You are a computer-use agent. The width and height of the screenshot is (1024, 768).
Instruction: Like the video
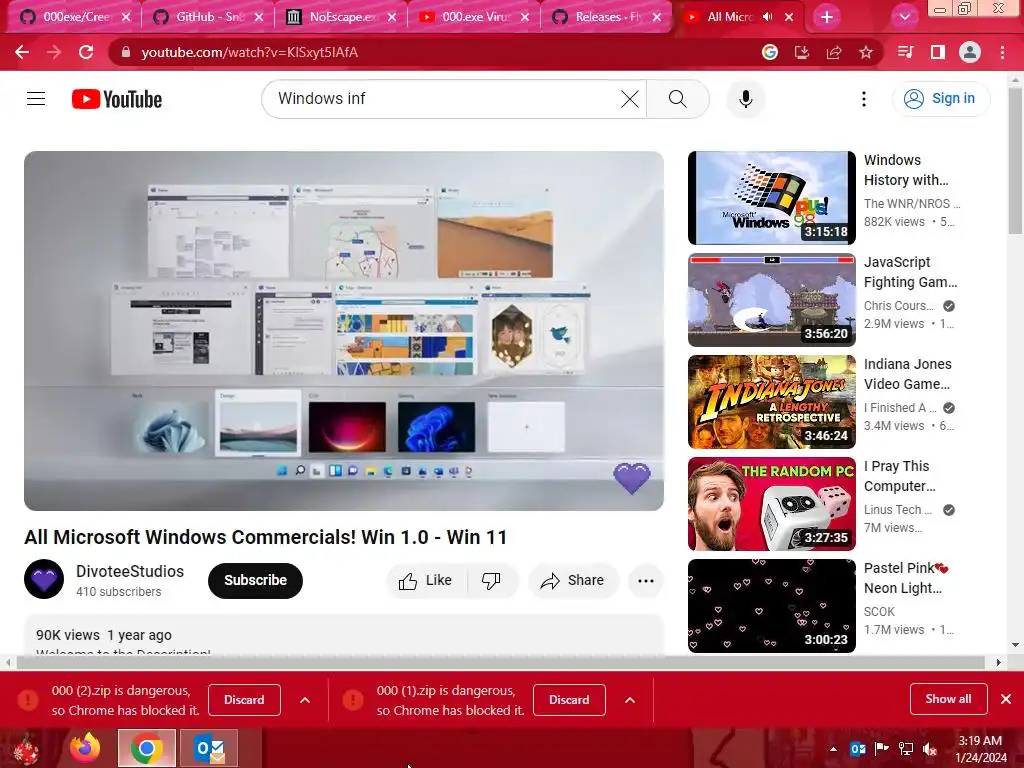[x=426, y=581]
